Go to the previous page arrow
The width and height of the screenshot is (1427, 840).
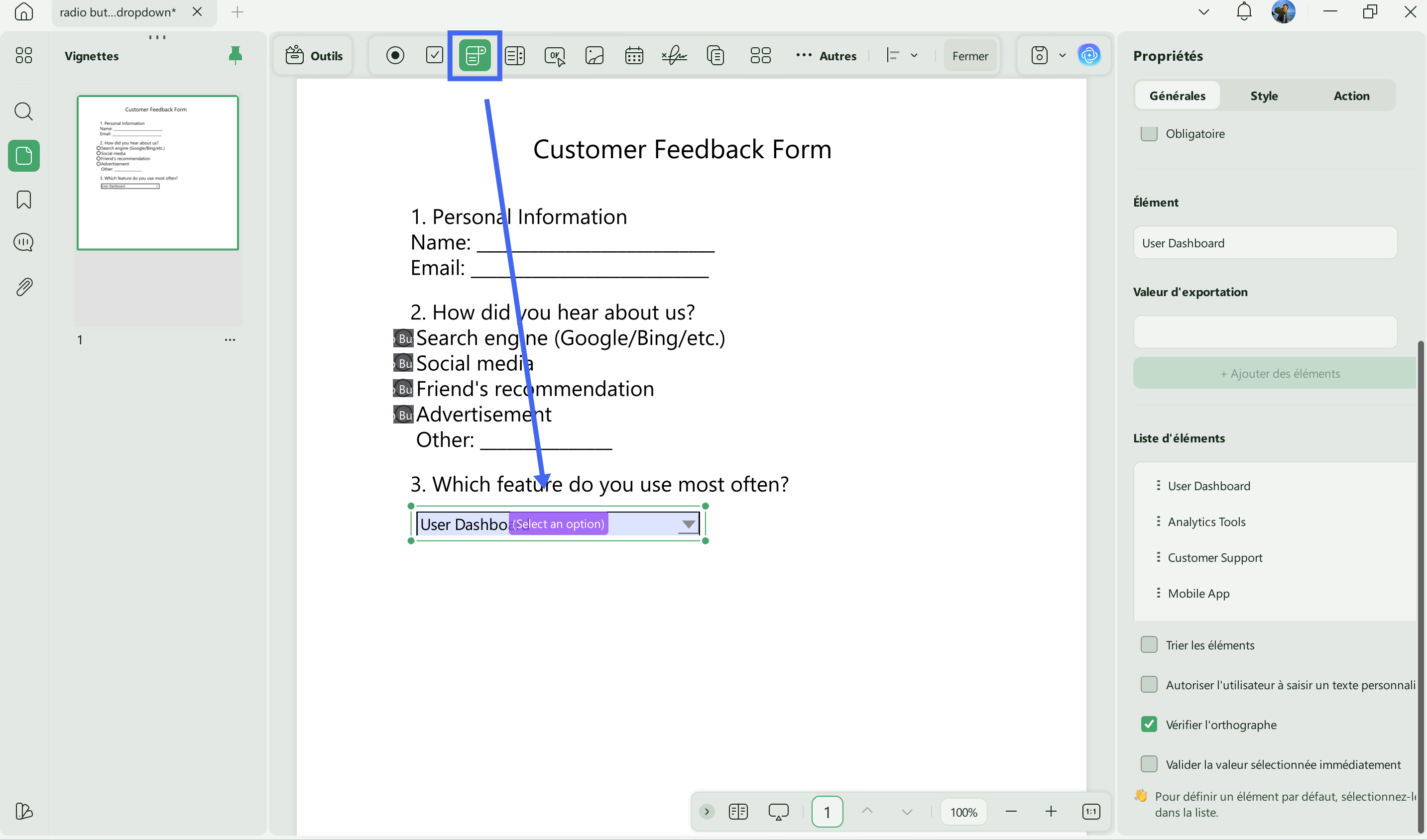[x=866, y=812]
